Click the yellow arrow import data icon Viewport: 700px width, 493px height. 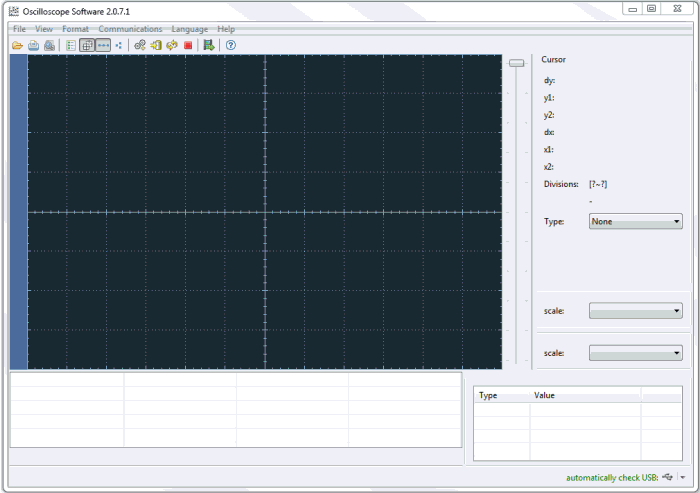pos(156,45)
